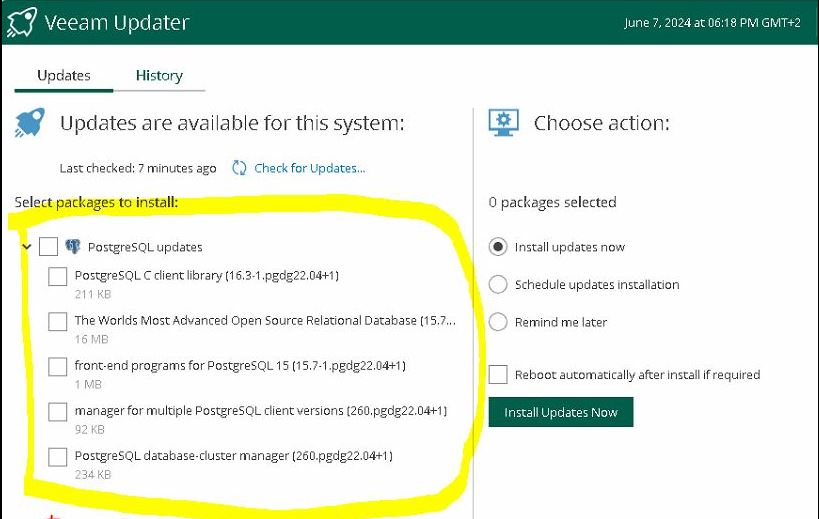
Task: Click the PostgreSQL elephant icon
Action: (x=73, y=246)
